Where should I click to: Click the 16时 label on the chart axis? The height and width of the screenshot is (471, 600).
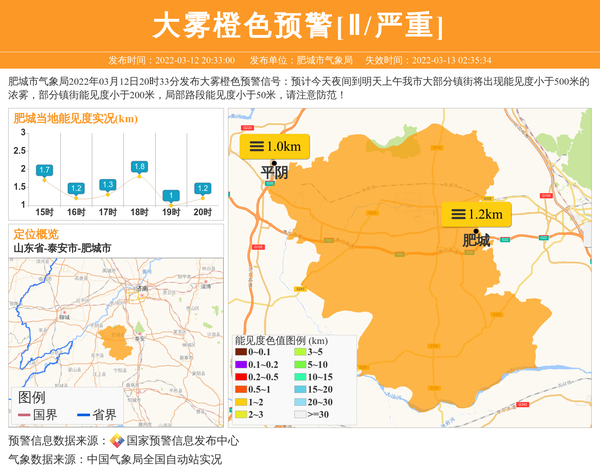click(76, 212)
